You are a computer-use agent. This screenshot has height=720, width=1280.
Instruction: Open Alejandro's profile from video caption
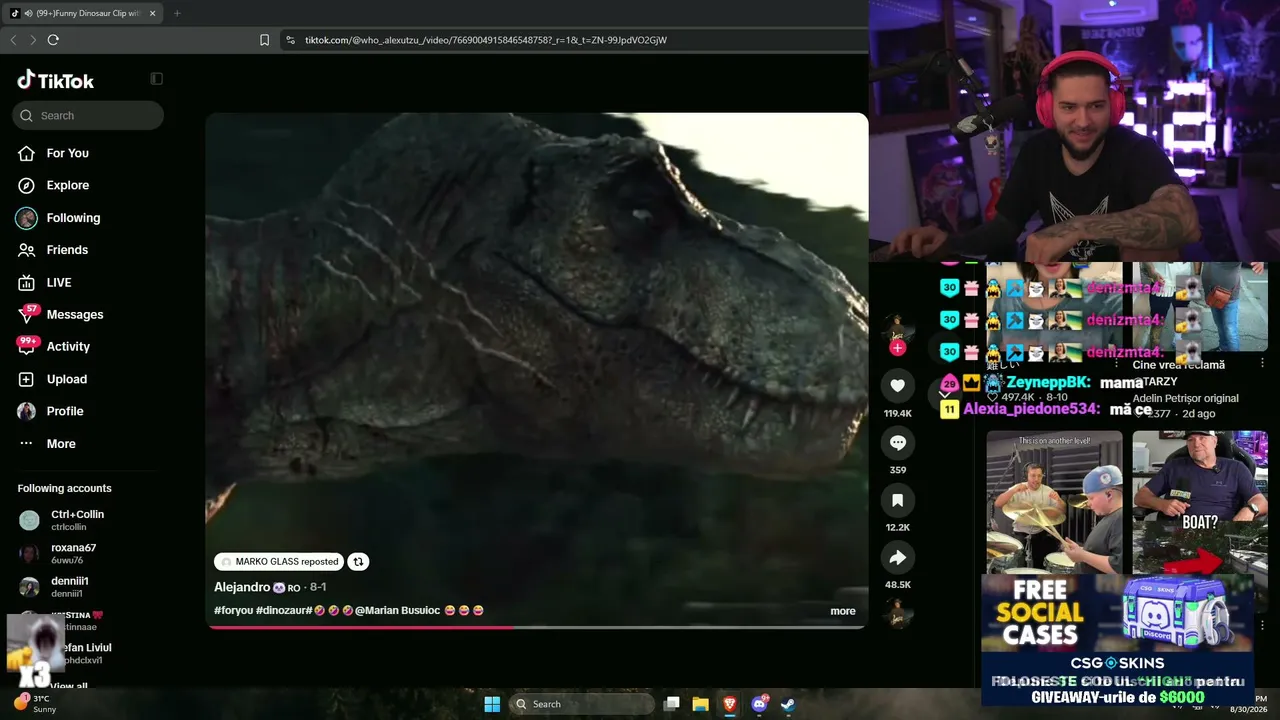[242, 587]
